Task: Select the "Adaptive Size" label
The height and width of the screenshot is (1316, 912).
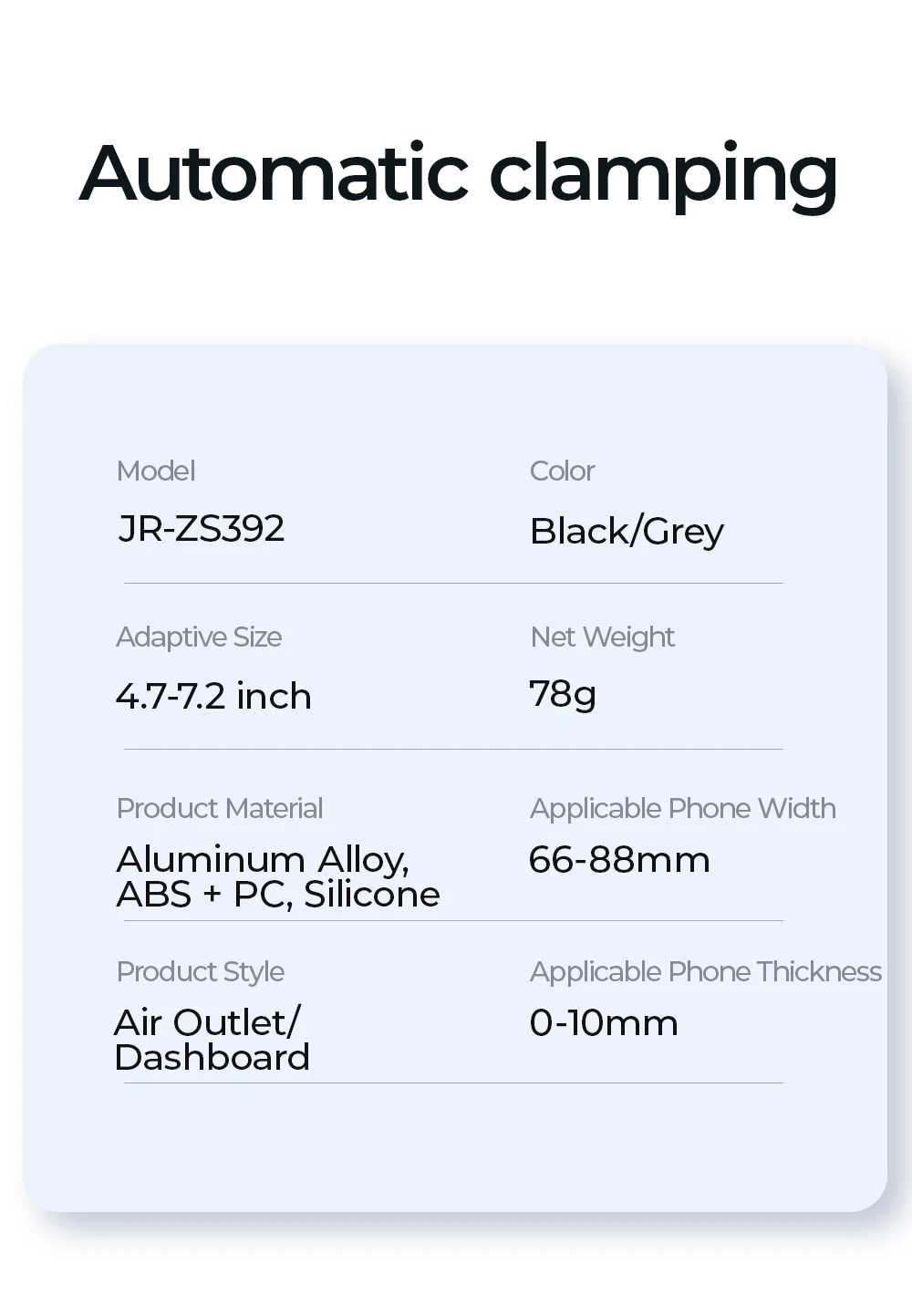Action: click(x=199, y=637)
